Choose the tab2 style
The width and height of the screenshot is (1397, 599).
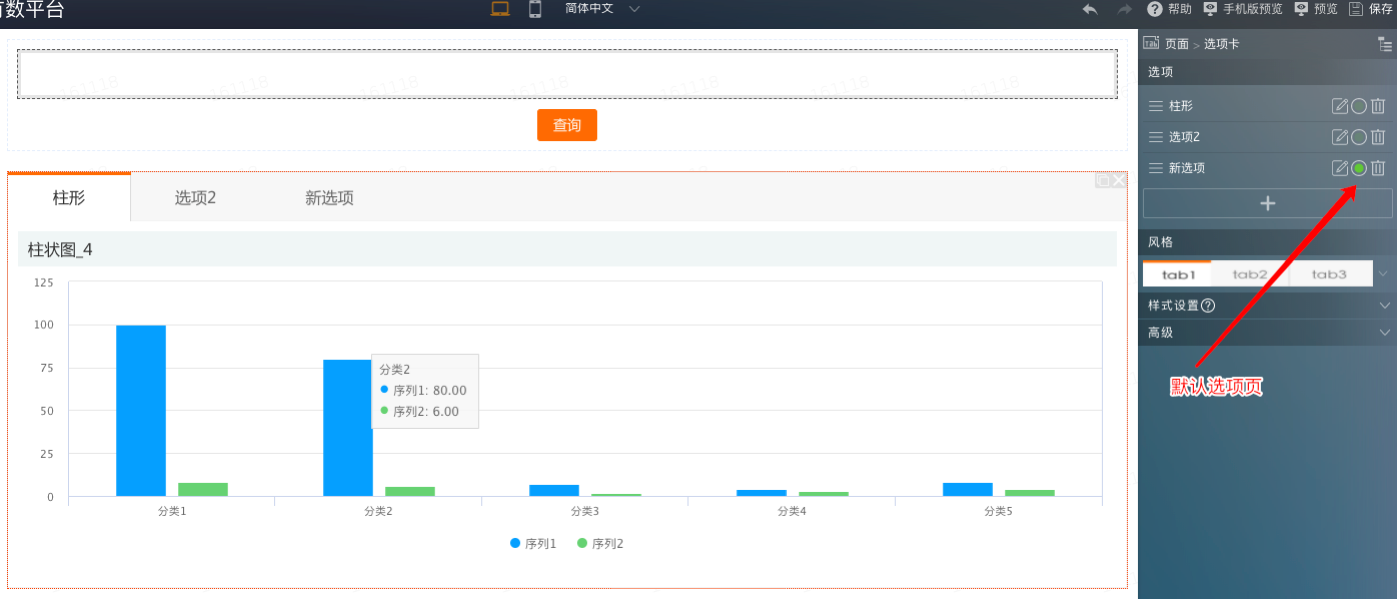(x=1250, y=274)
